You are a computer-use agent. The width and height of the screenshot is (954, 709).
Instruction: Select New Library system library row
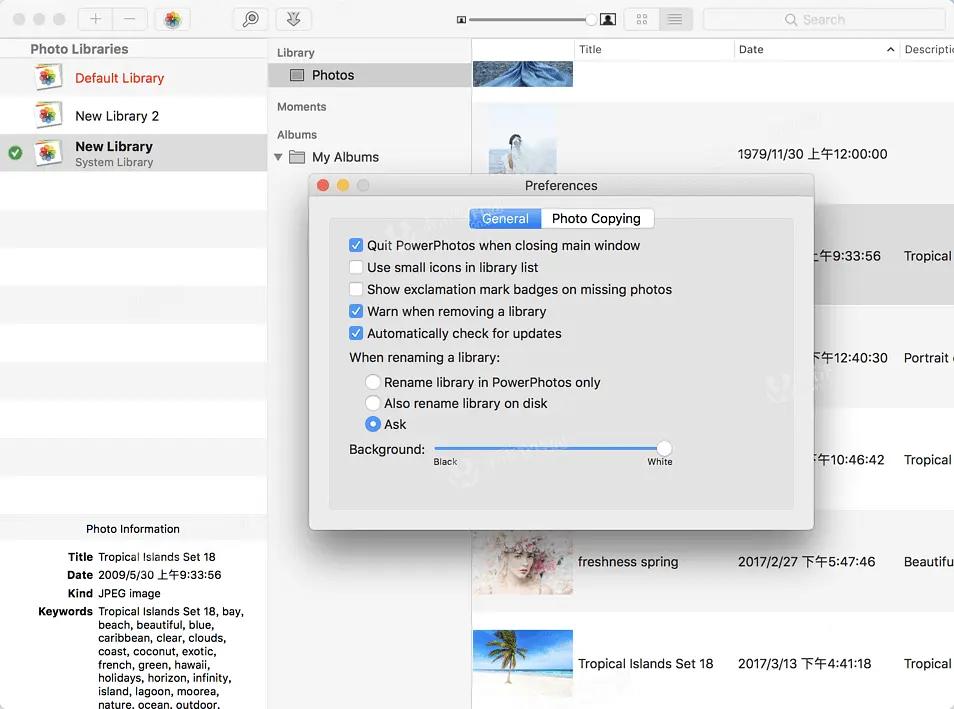tap(133, 153)
